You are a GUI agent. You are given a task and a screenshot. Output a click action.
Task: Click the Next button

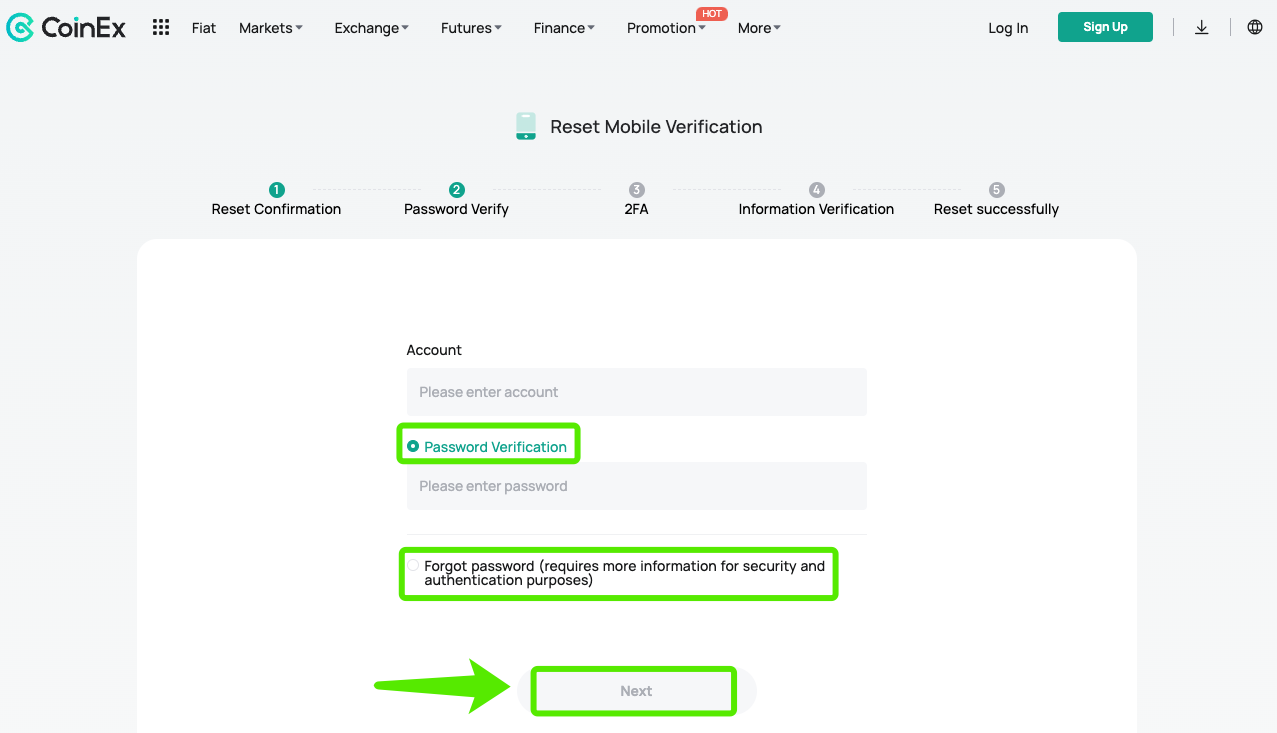(x=636, y=691)
